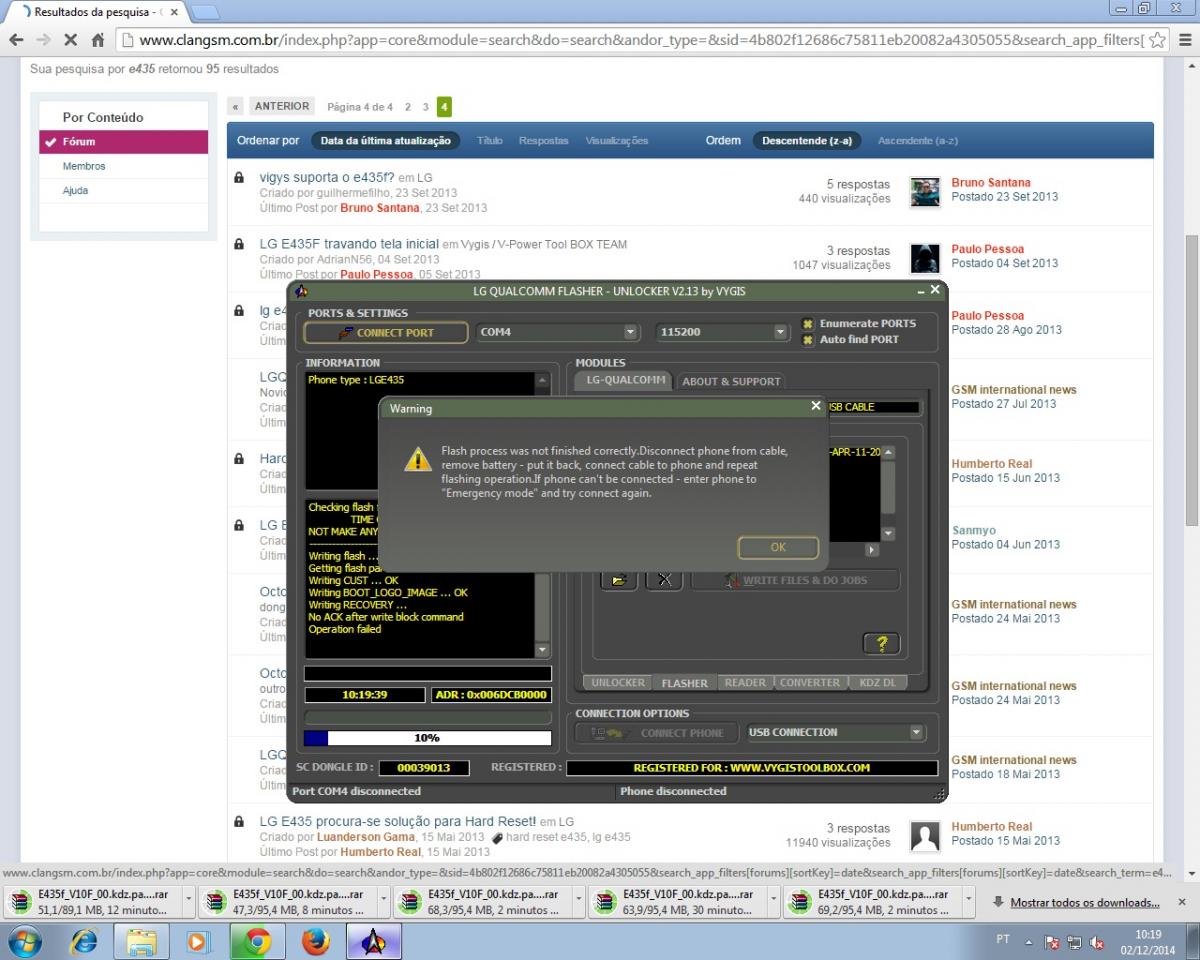Open dropdown arrow of download item 63,9/95,4 MB
The image size is (1200, 960).
(x=774, y=902)
